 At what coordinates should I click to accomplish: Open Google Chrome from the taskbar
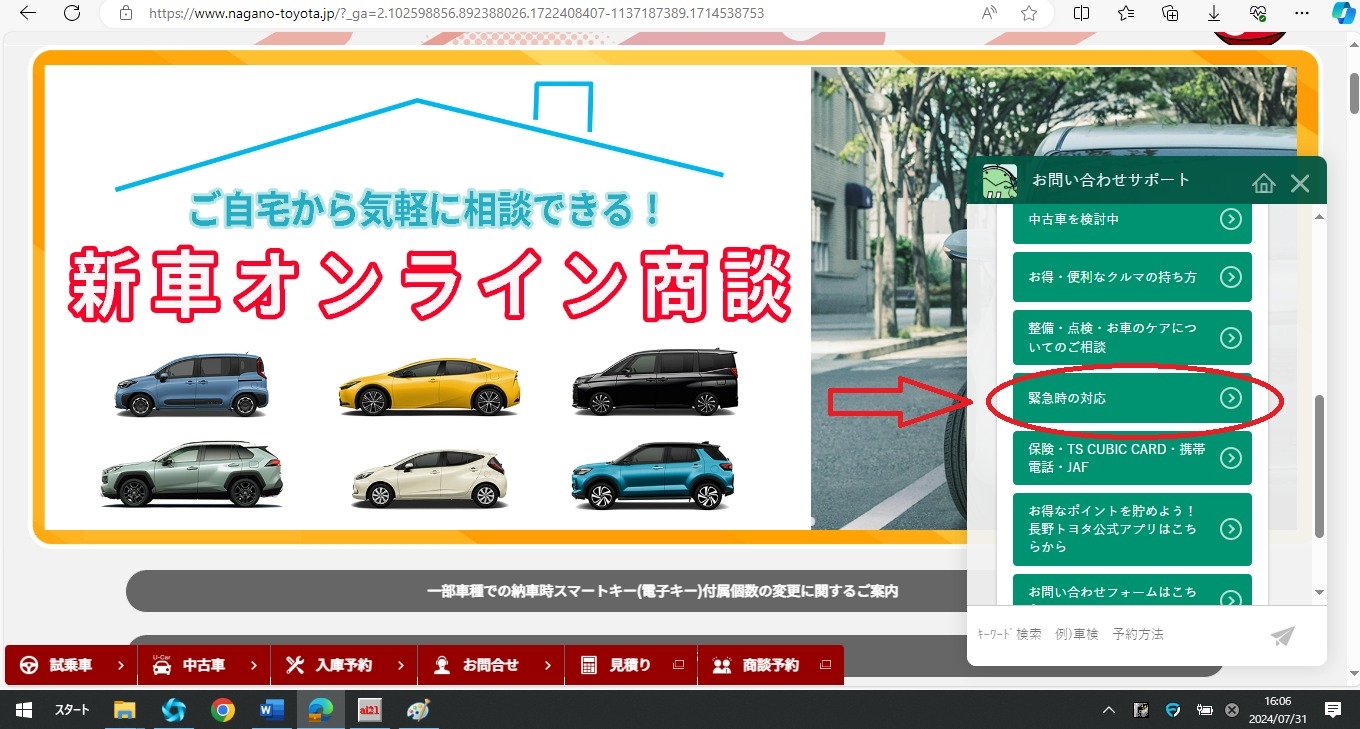[223, 710]
